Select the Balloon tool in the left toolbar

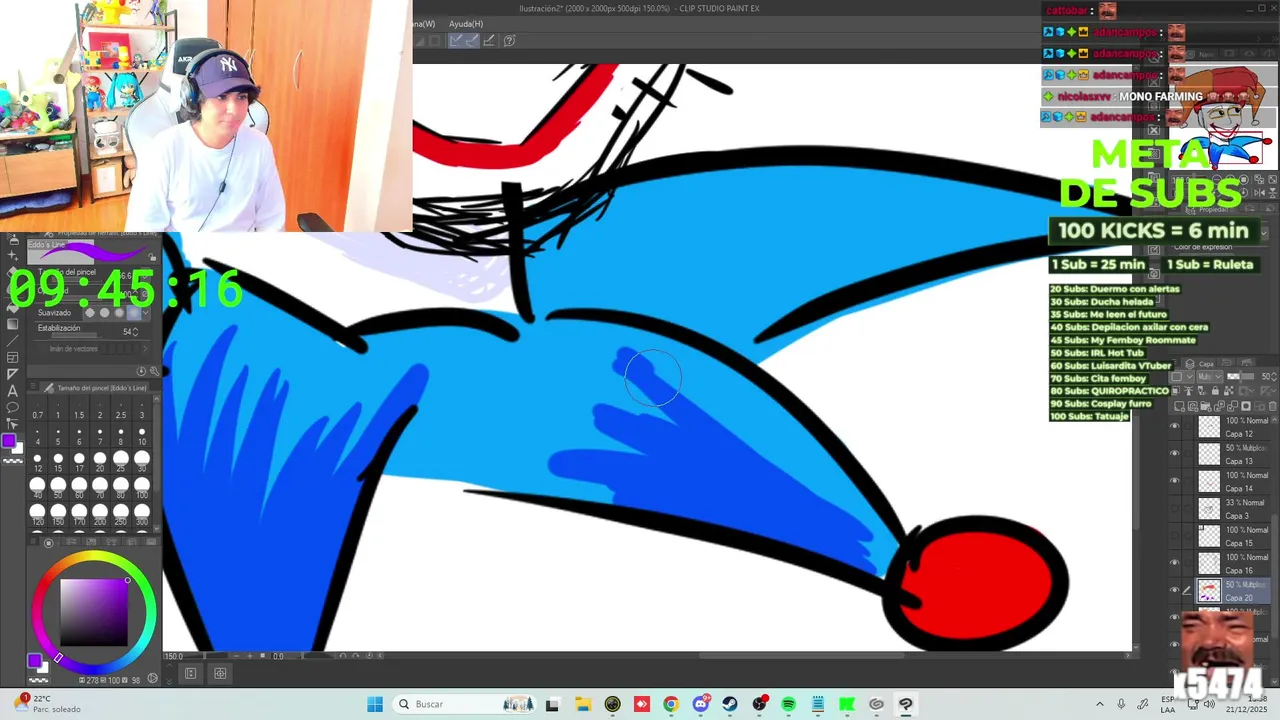pyautogui.click(x=13, y=407)
